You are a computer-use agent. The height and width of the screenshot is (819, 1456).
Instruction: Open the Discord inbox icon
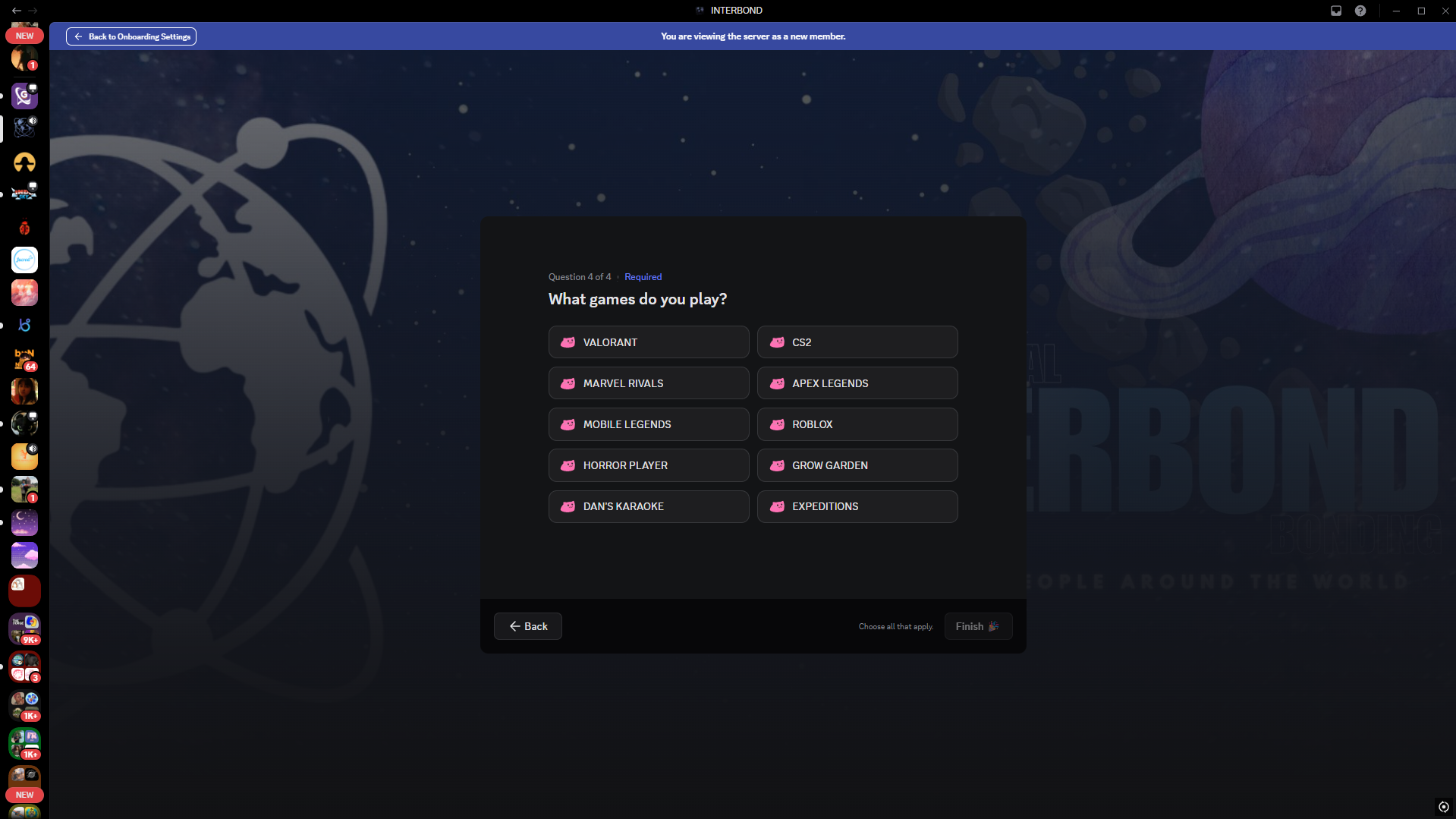click(1336, 11)
